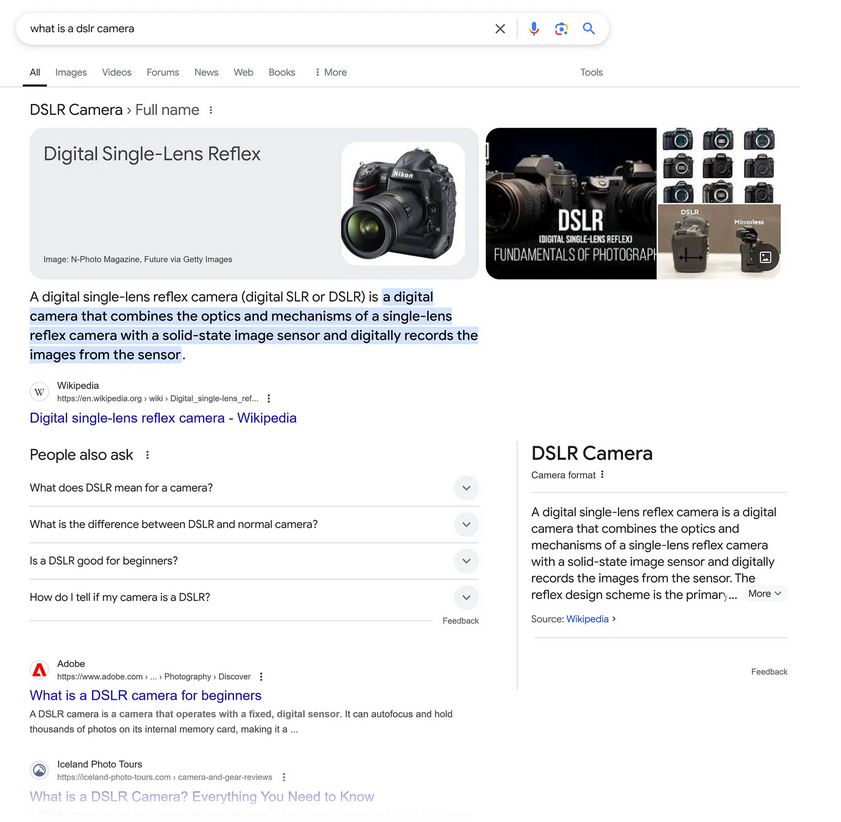This screenshot has height=822, width=841.
Task: Open 'Digital single-lens reflex camera - Wikipedia' link
Action: (163, 418)
